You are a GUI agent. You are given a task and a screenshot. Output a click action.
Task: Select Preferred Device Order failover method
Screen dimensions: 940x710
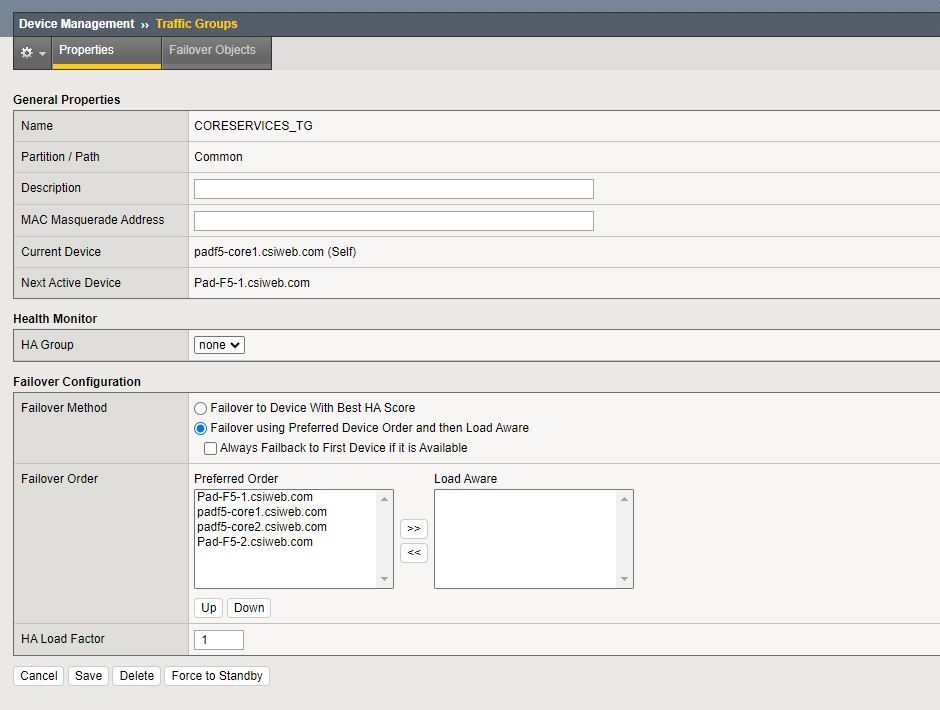201,428
